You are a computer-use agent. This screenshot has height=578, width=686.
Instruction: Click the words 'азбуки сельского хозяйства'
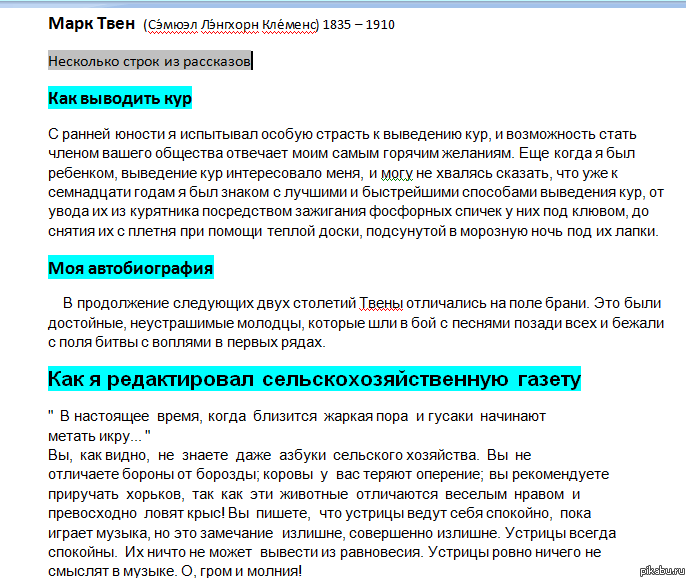point(379,455)
